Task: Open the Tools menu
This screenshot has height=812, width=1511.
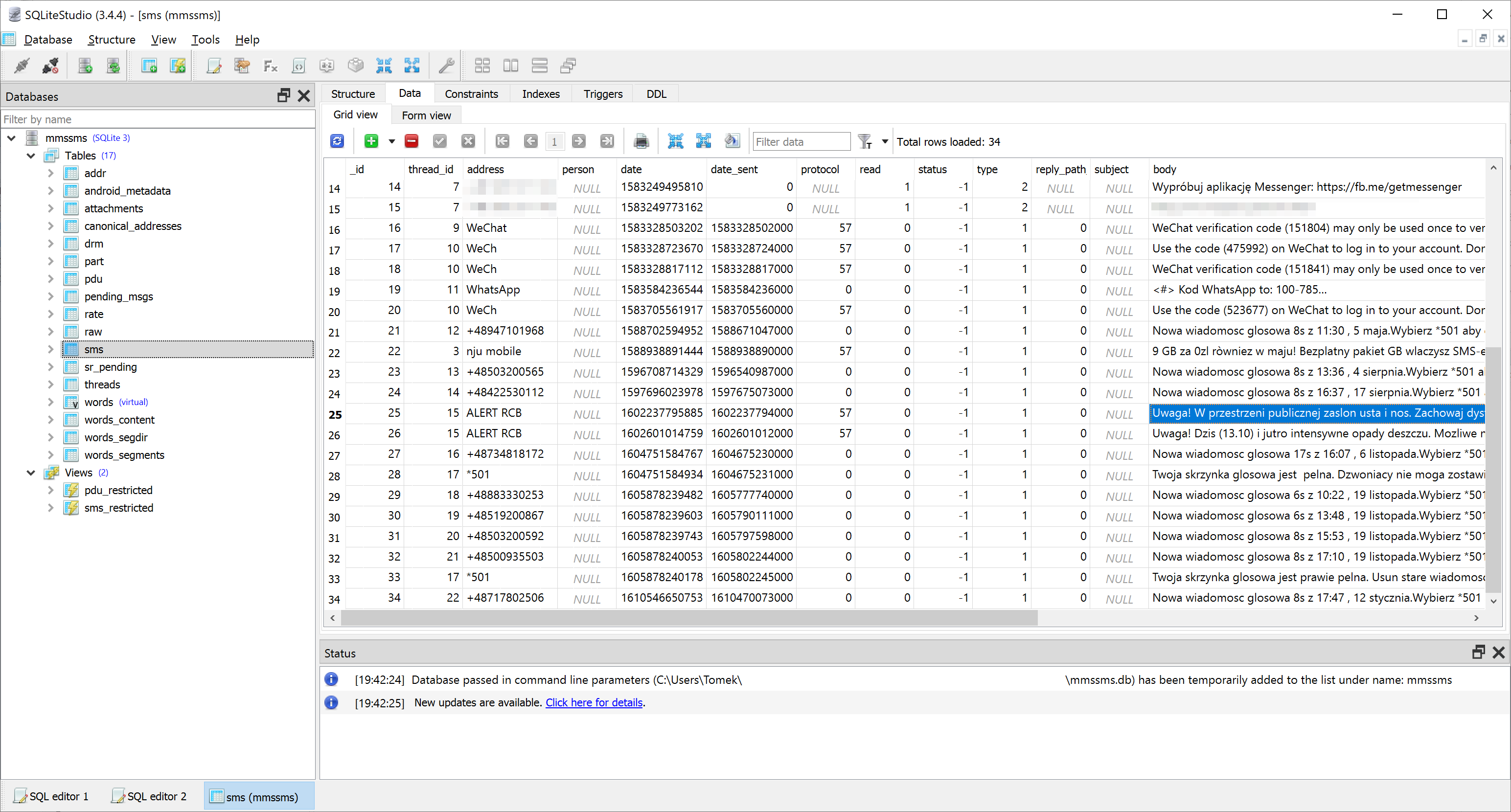Action: [205, 39]
